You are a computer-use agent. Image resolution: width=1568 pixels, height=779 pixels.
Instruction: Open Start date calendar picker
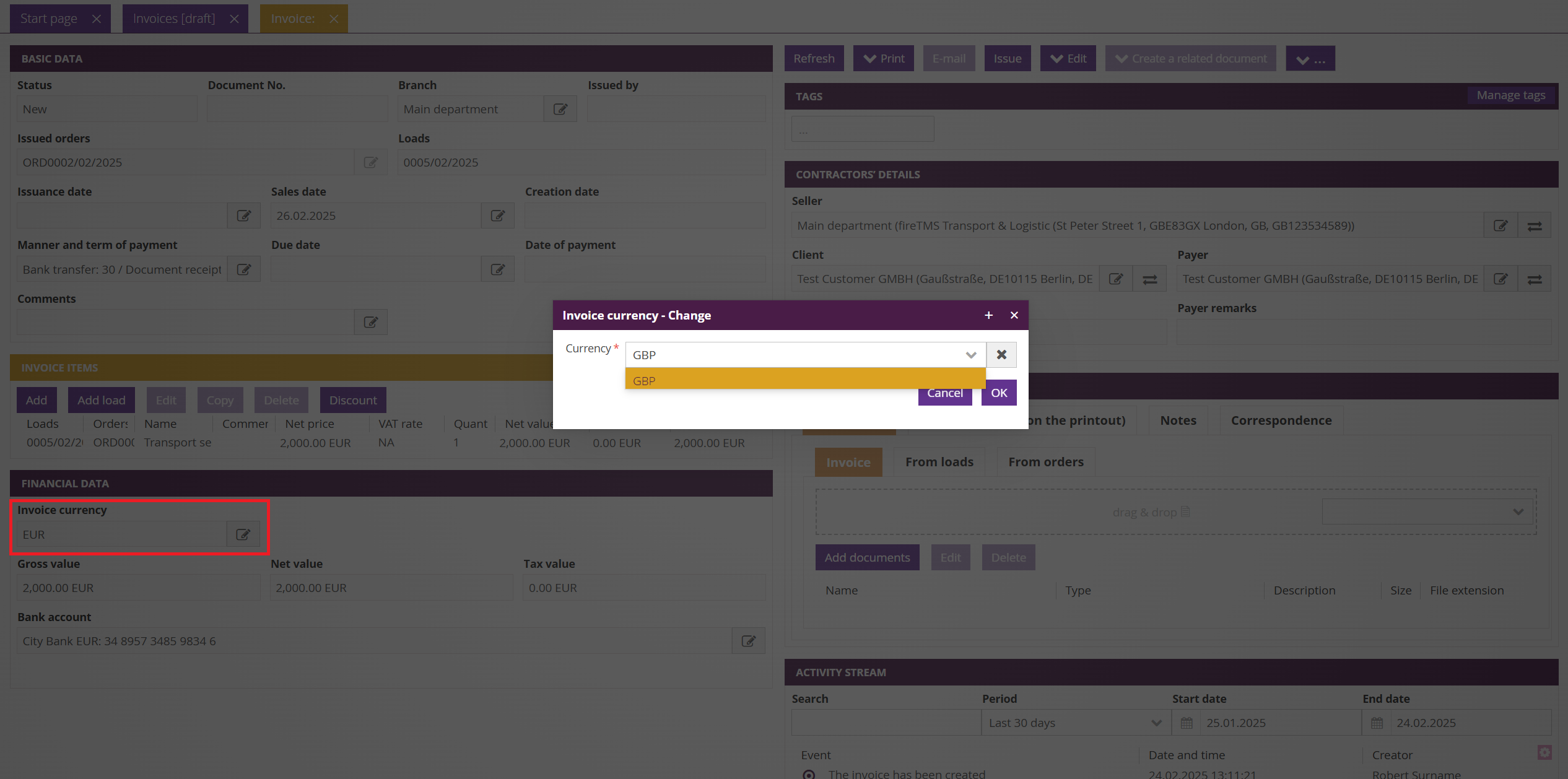[1187, 723]
